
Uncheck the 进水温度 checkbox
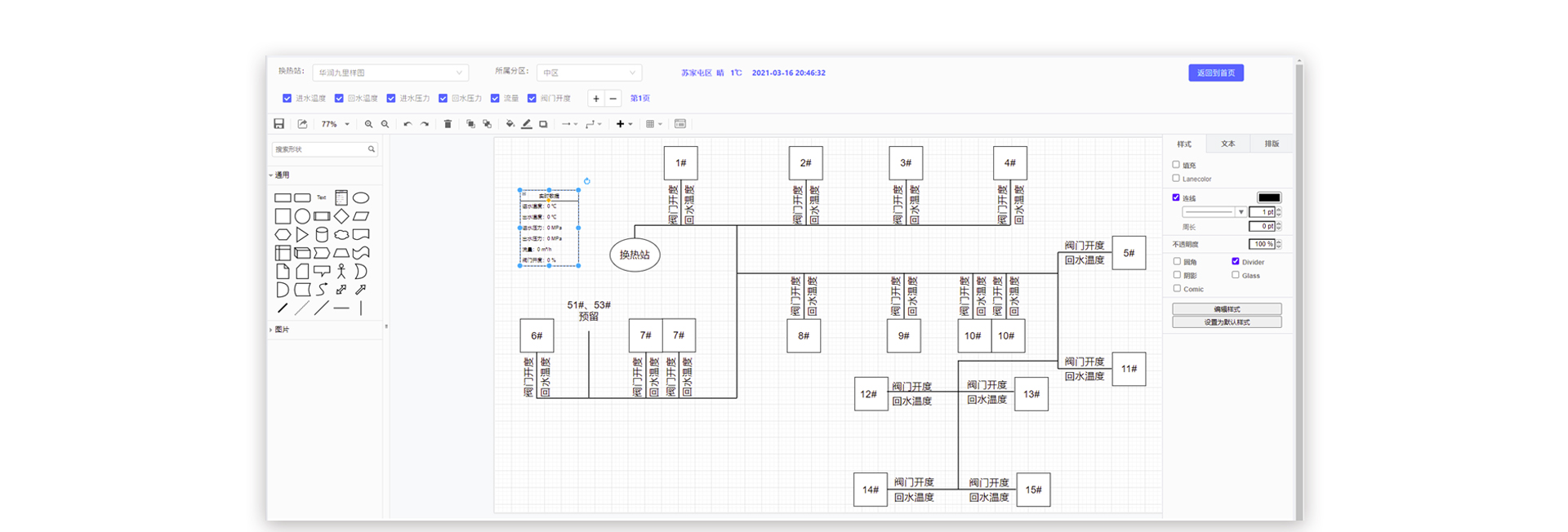pos(287,98)
